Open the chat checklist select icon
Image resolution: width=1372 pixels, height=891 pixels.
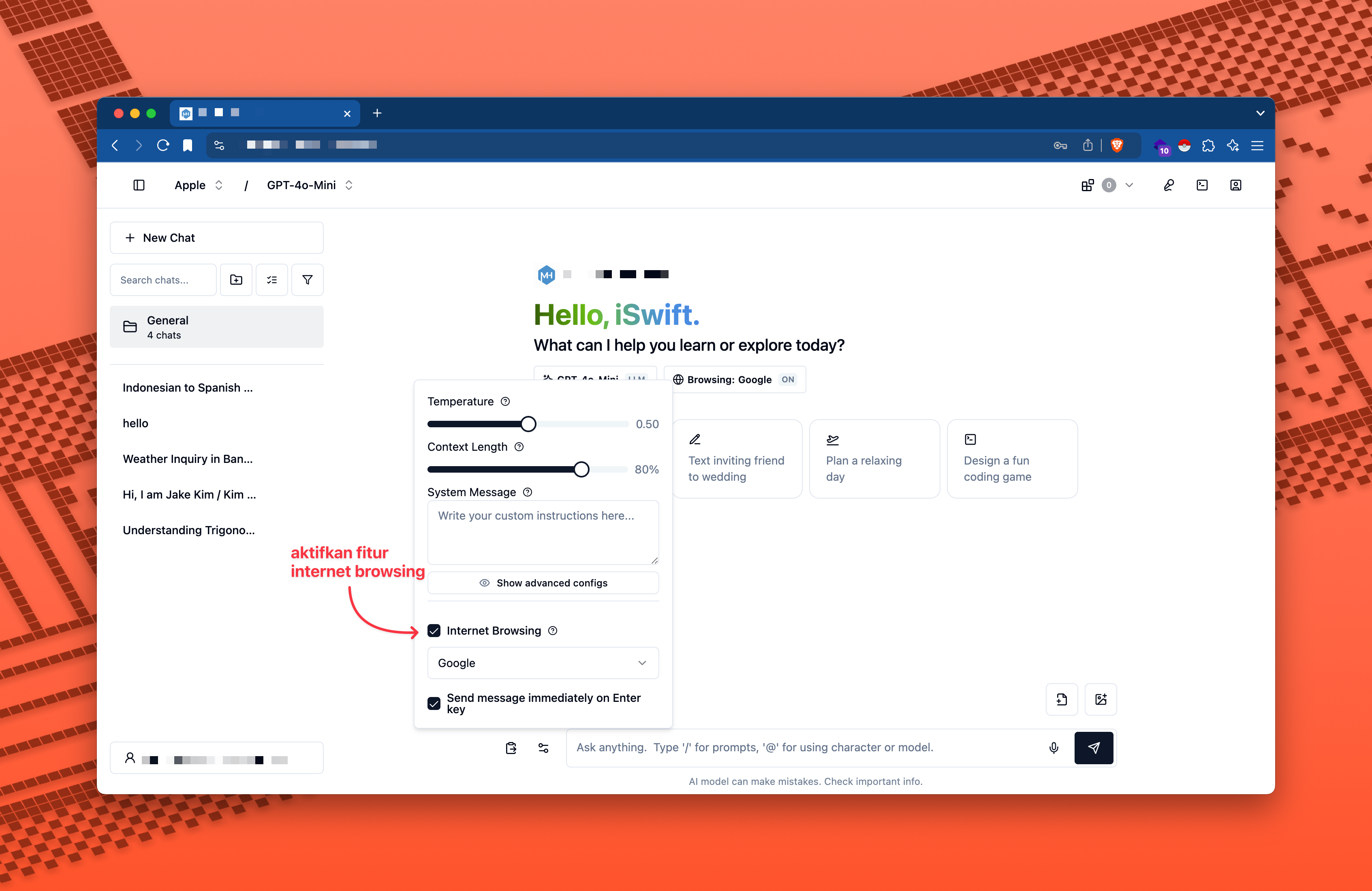[x=271, y=279]
